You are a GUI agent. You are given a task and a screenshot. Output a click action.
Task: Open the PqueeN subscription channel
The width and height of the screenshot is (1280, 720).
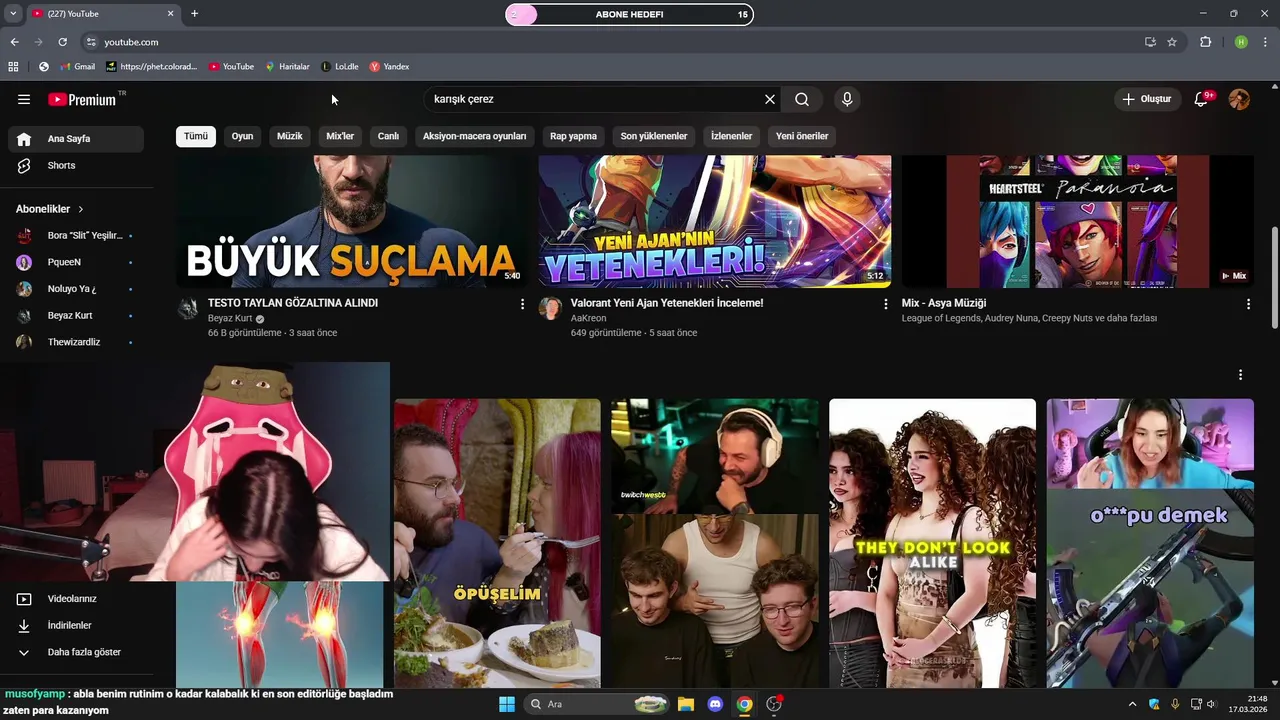tap(76, 262)
